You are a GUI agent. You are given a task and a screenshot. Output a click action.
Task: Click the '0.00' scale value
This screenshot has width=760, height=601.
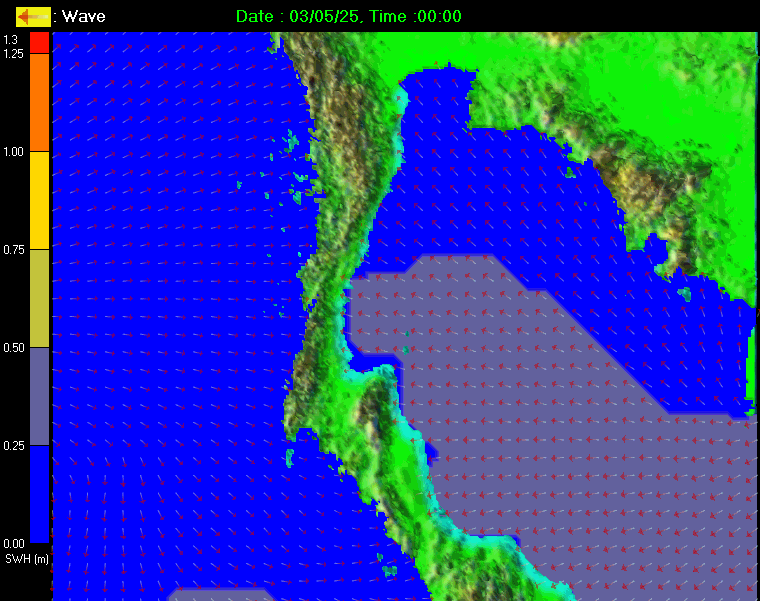point(14,543)
